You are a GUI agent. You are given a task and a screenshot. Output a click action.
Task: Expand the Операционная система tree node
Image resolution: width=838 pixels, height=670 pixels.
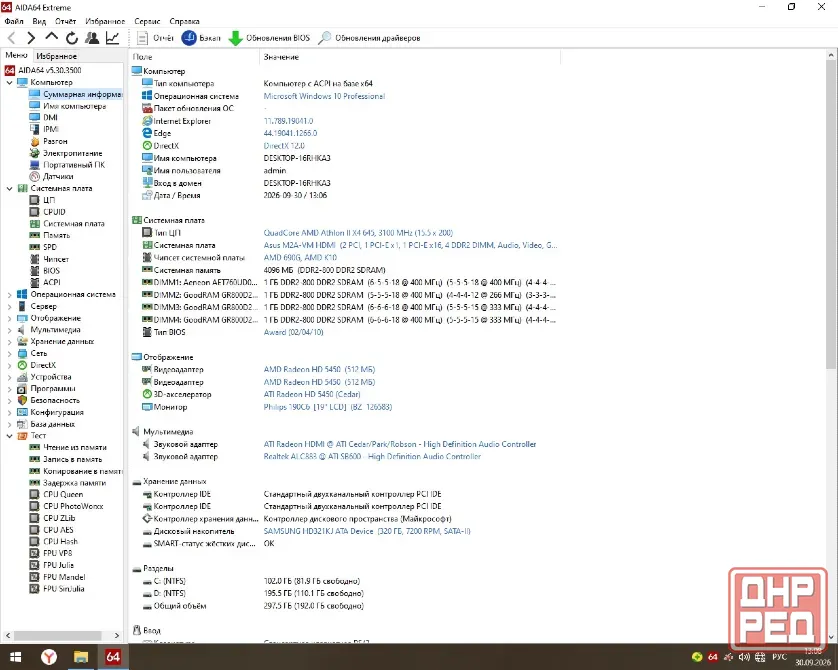pos(9,294)
